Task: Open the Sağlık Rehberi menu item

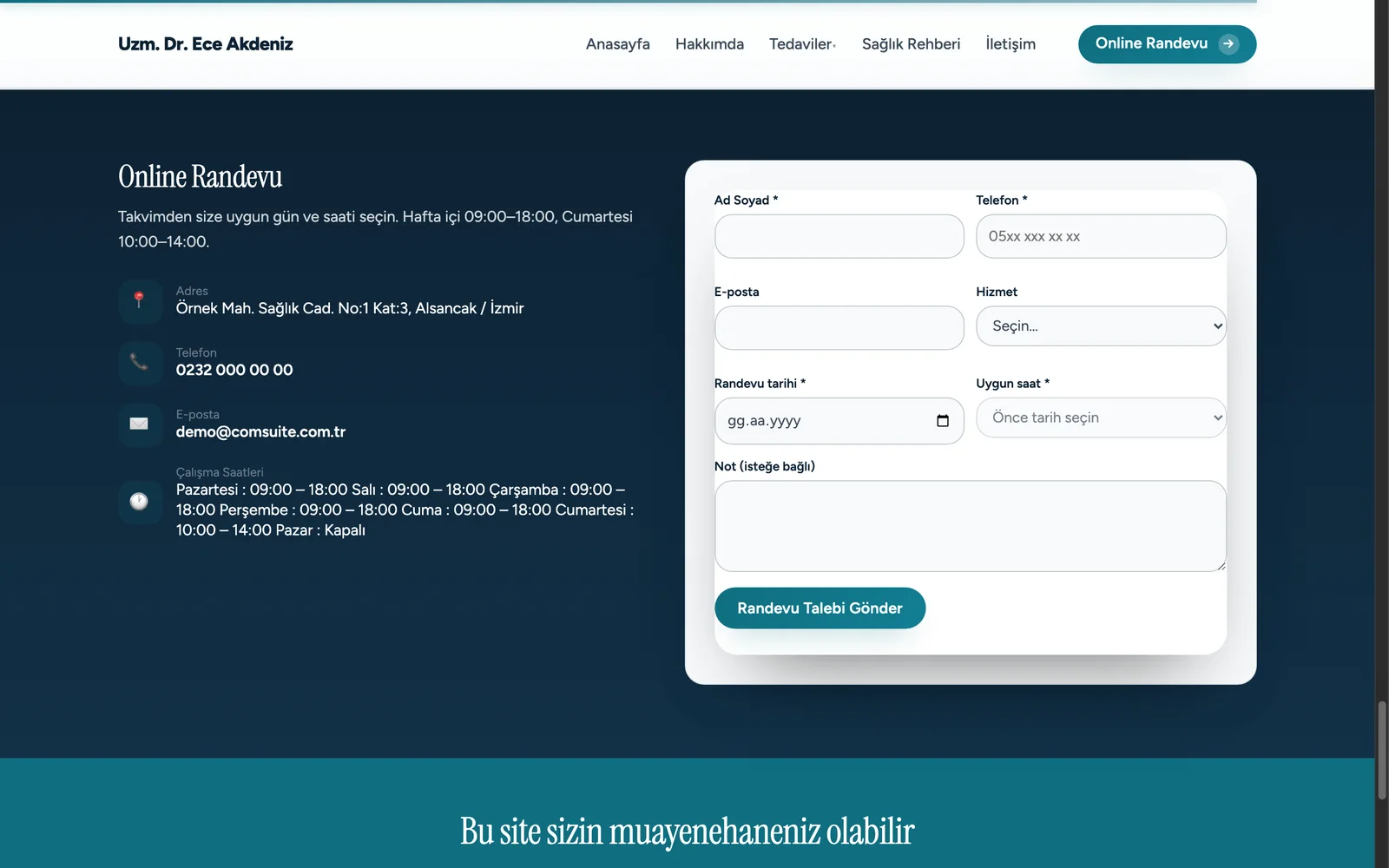Action: click(911, 44)
